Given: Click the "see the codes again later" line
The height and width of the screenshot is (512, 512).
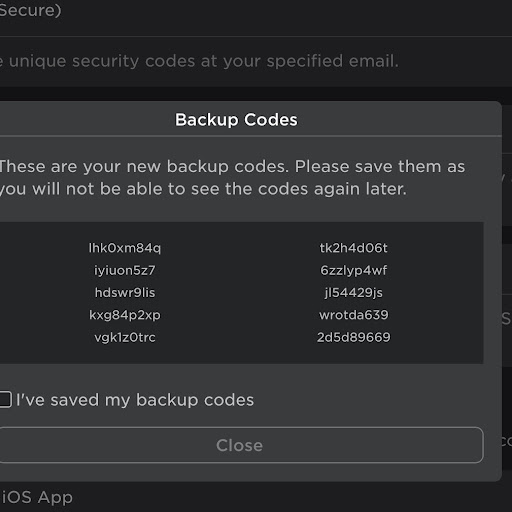Looking at the screenshot, I should pos(203,189).
